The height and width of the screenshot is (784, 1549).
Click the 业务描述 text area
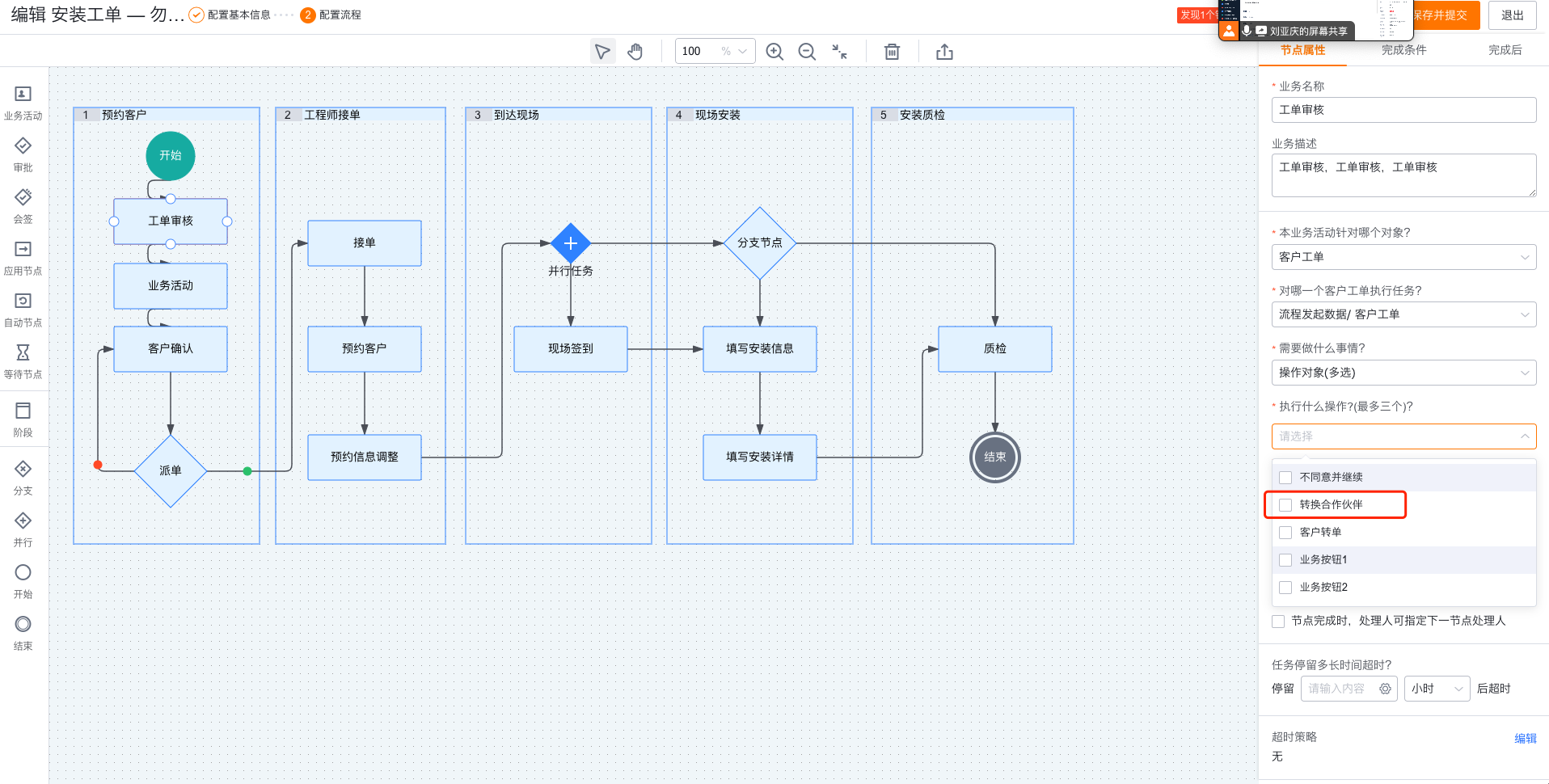1403,175
